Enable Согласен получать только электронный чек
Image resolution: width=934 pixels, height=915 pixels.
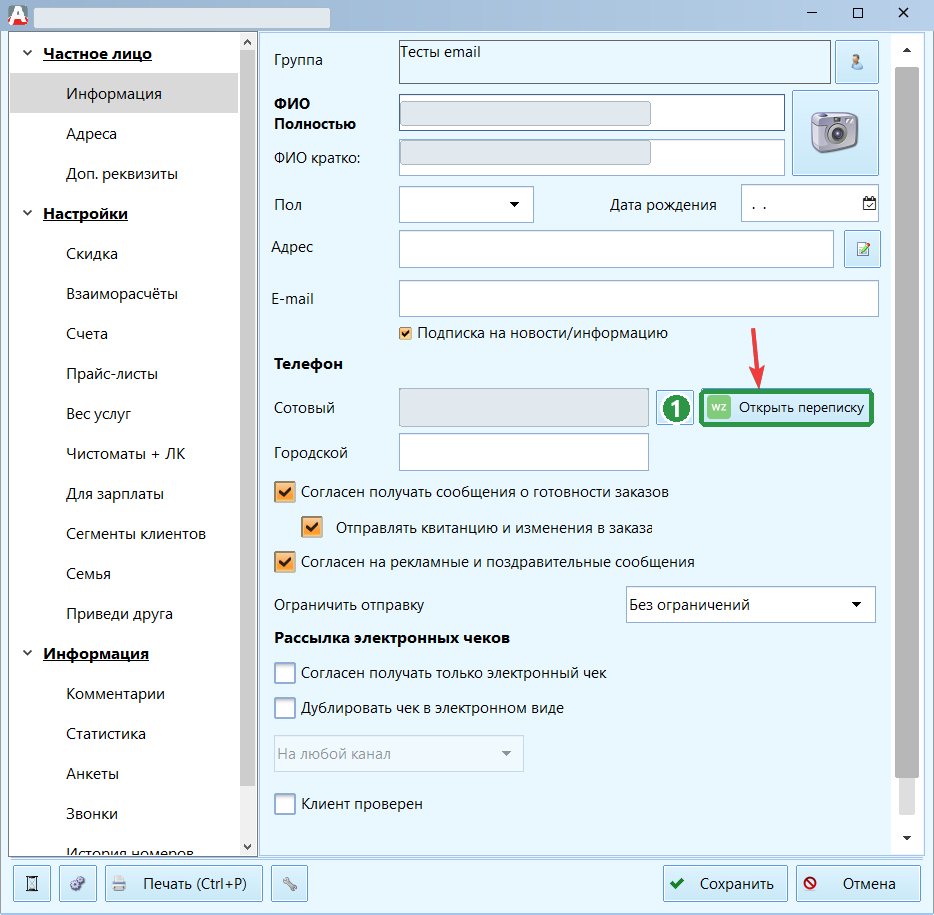pos(285,673)
